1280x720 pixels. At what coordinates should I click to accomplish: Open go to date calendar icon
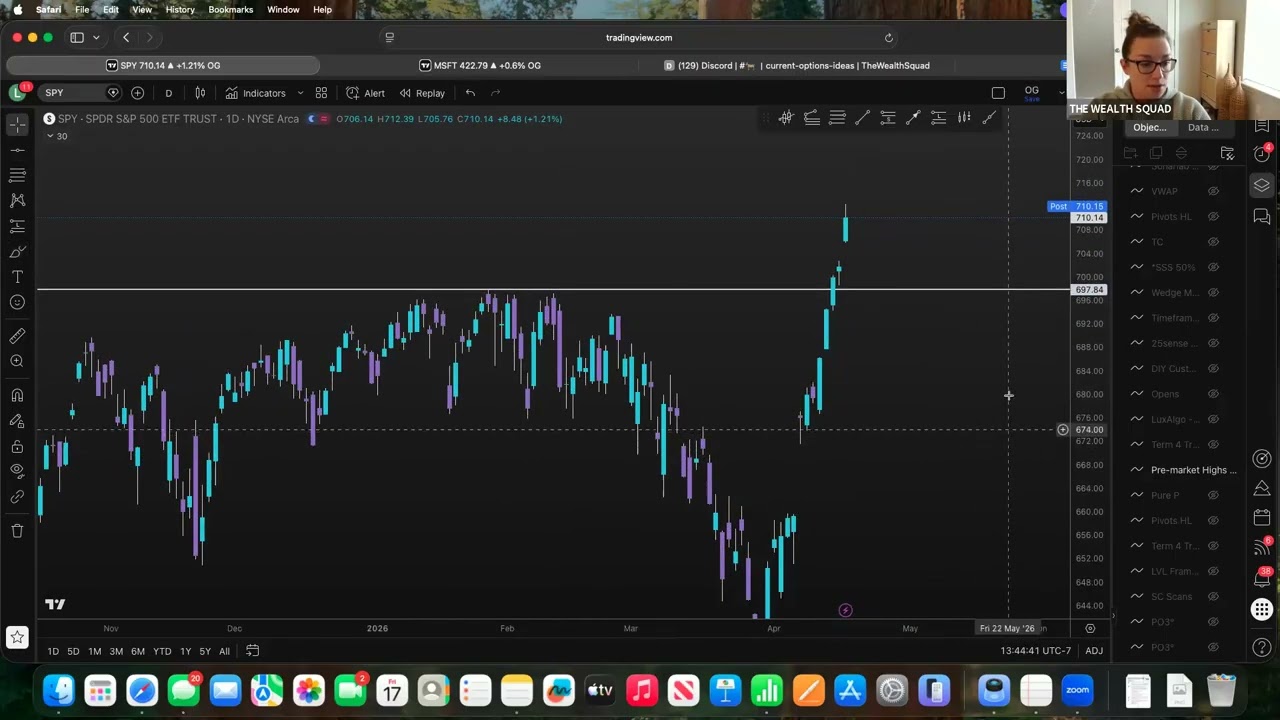pos(253,651)
